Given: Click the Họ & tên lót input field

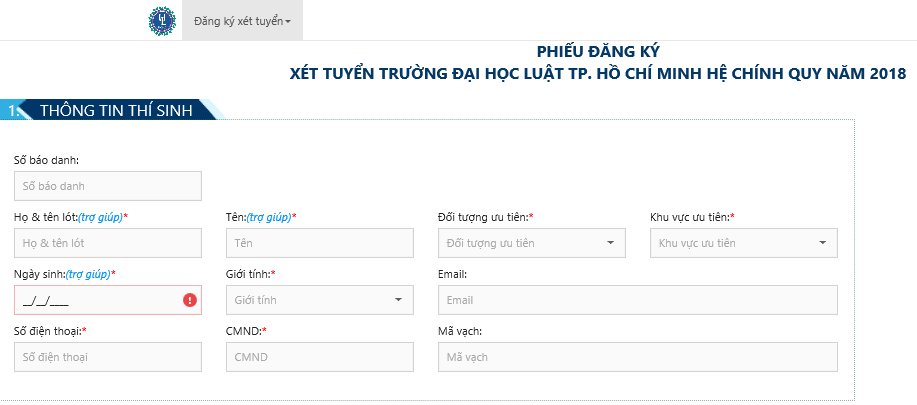Looking at the screenshot, I should [x=108, y=243].
